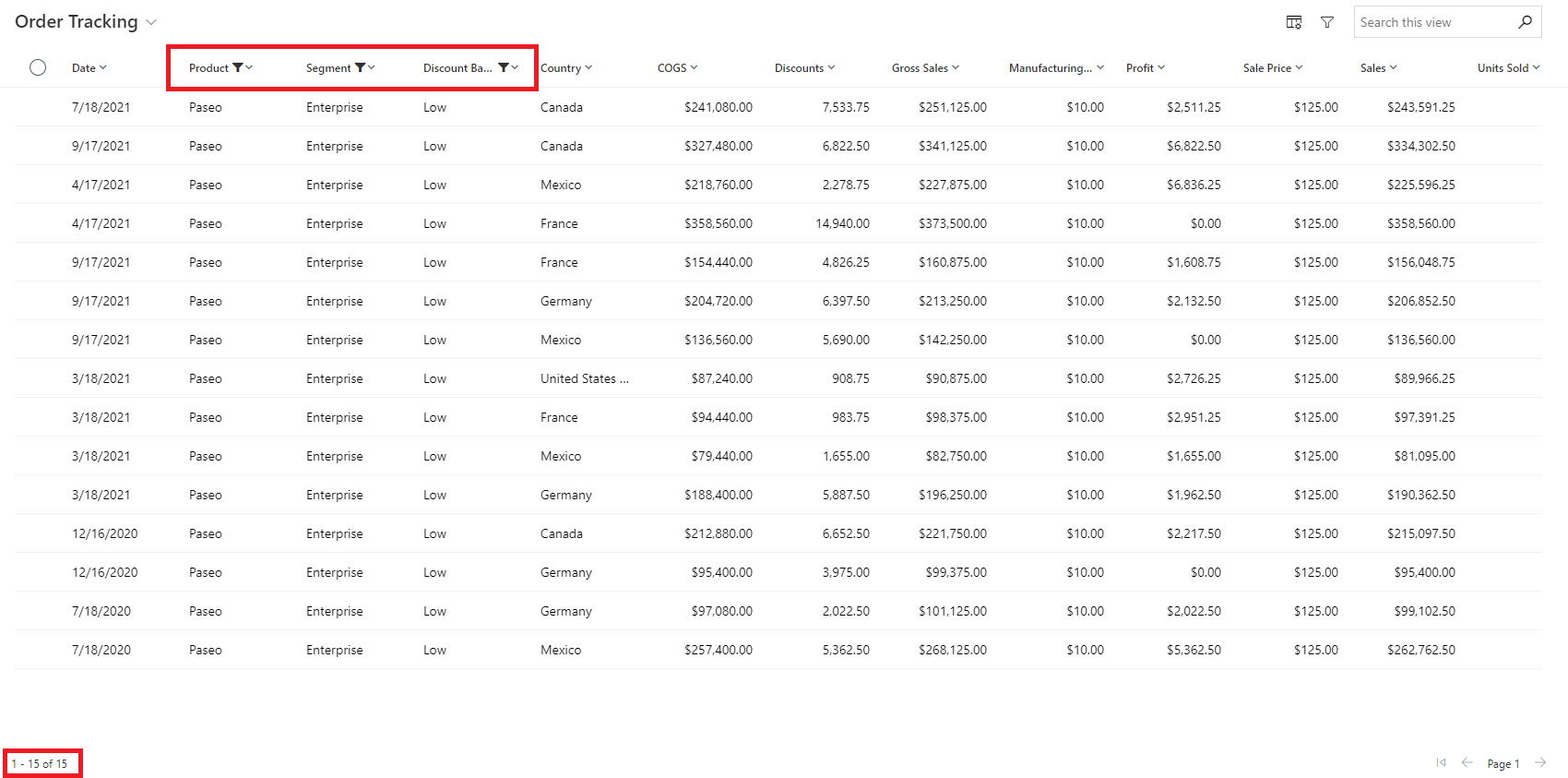Open the Gross Sales column dropdown

[956, 67]
